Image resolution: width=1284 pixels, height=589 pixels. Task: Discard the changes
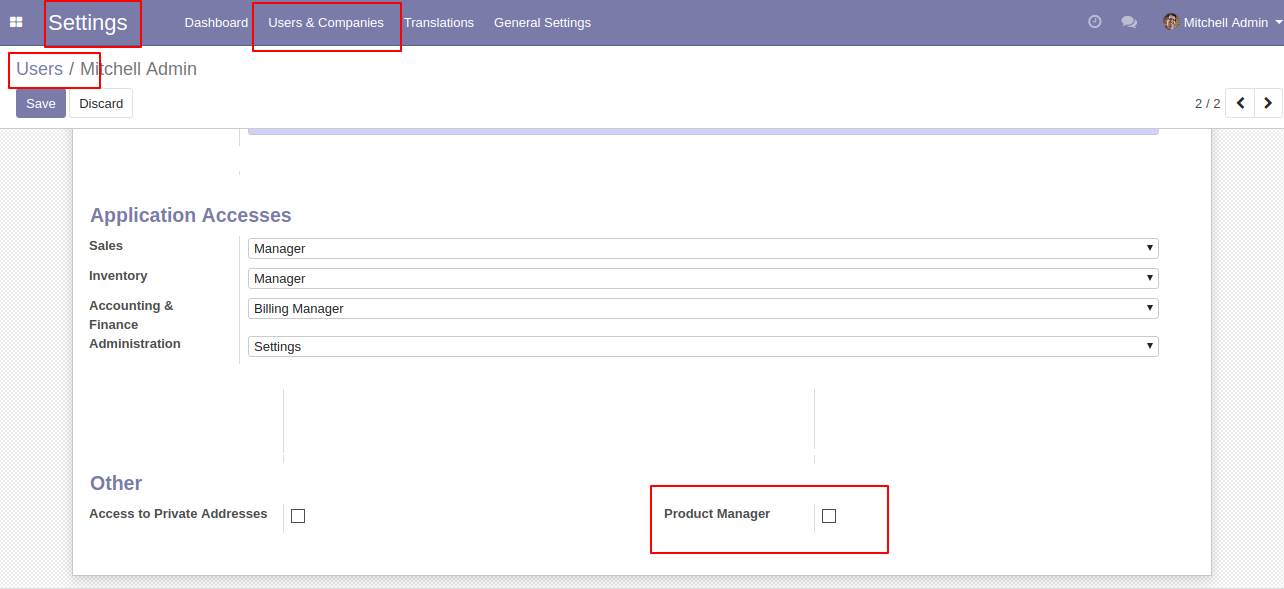(101, 103)
